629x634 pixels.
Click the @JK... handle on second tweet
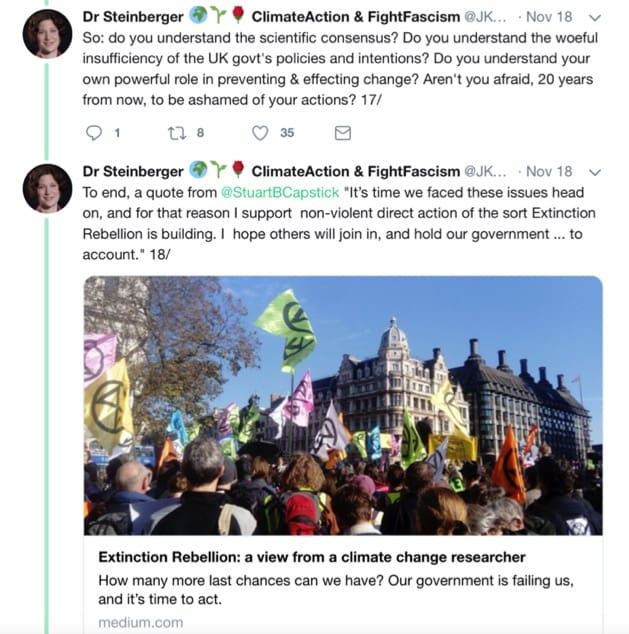485,171
